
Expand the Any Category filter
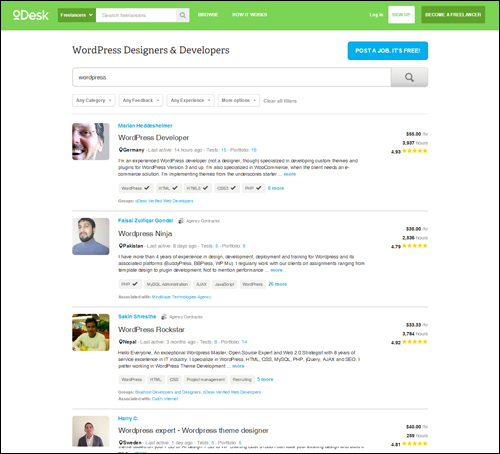[94, 100]
